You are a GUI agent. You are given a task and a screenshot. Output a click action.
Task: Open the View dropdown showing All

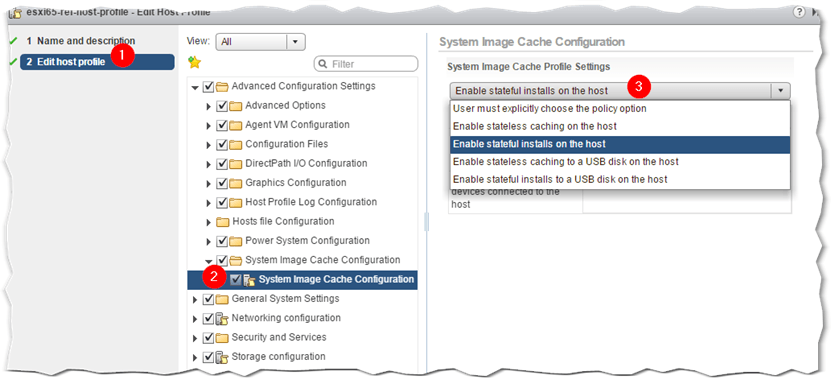tap(261, 42)
